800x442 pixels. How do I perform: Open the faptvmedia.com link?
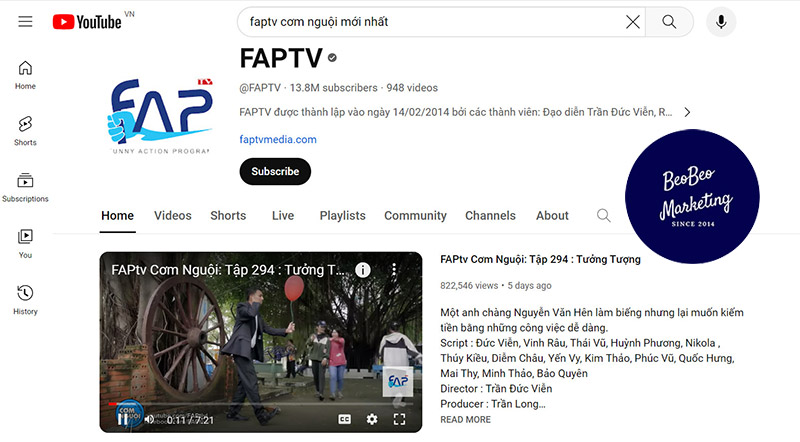point(278,139)
